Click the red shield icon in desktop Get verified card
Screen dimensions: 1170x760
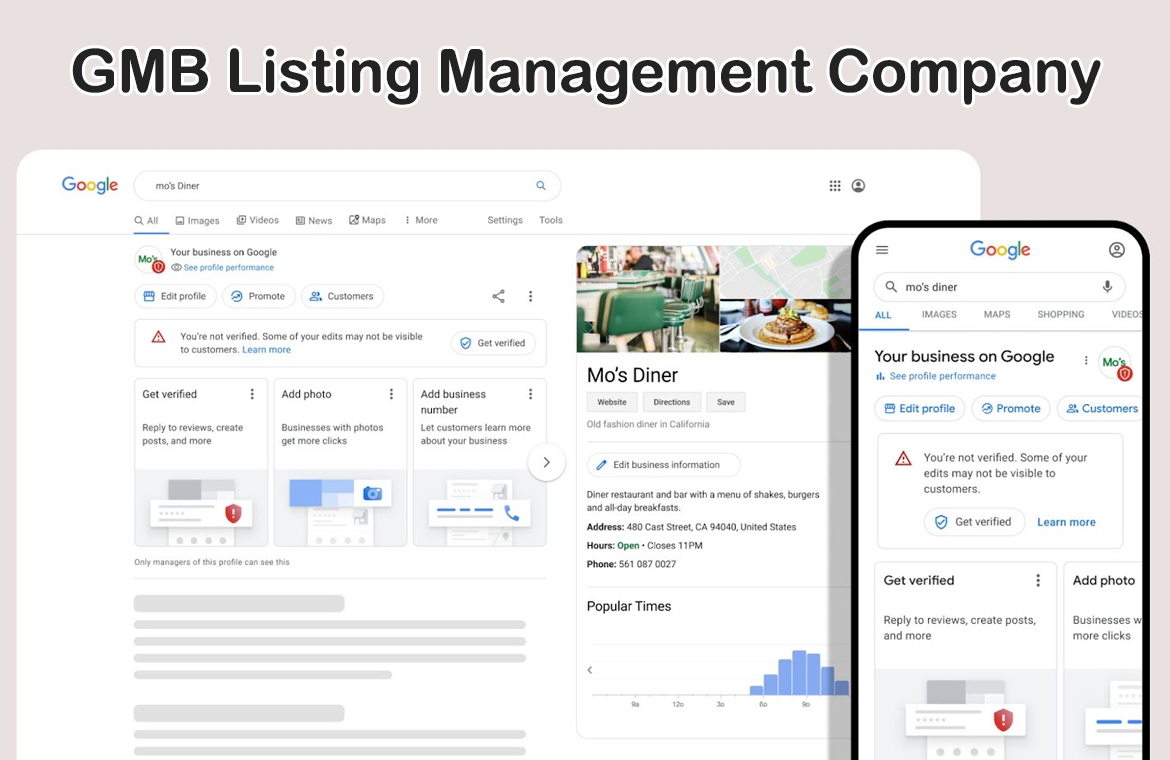point(234,513)
